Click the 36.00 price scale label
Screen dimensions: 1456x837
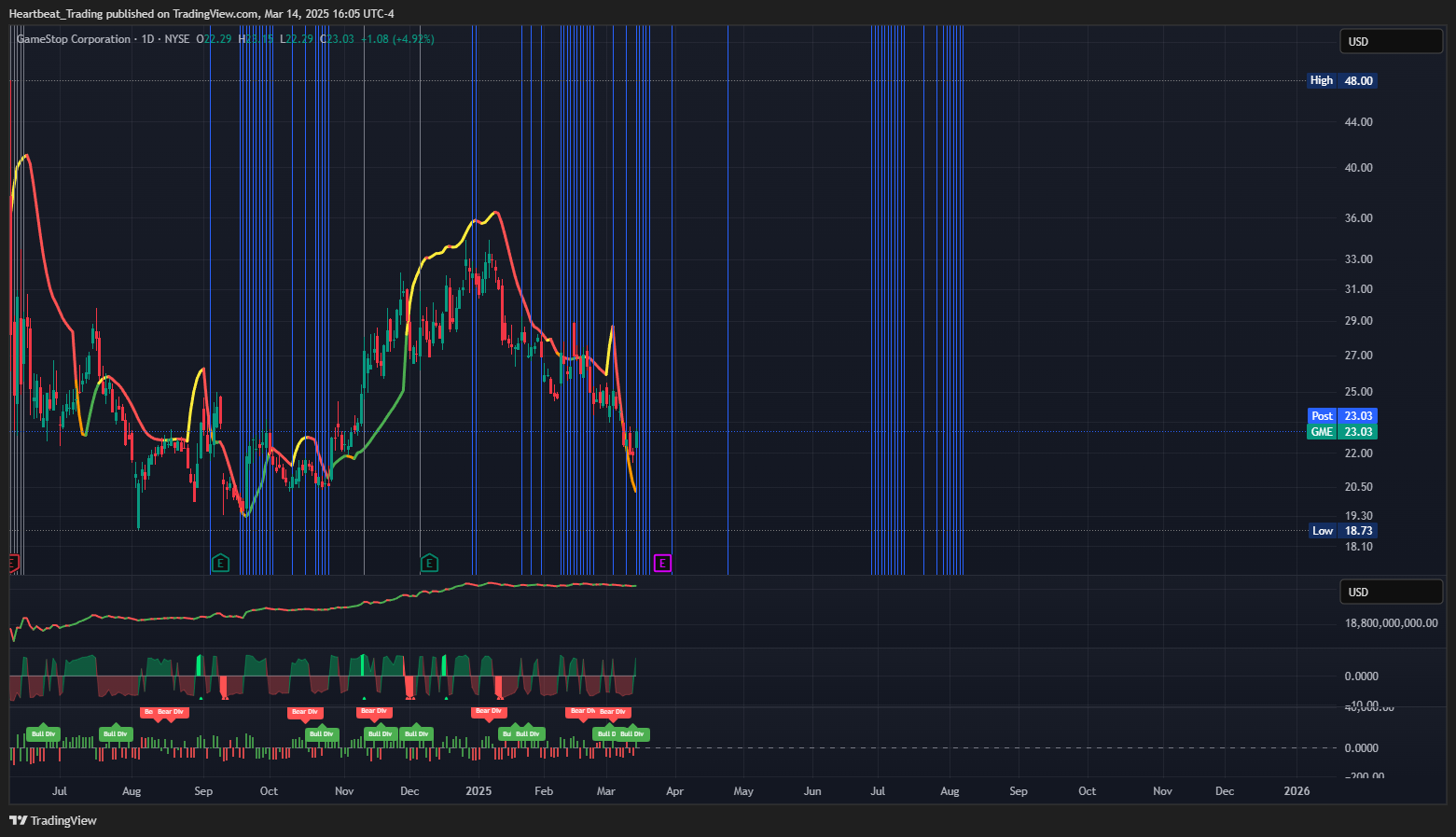tap(1358, 217)
